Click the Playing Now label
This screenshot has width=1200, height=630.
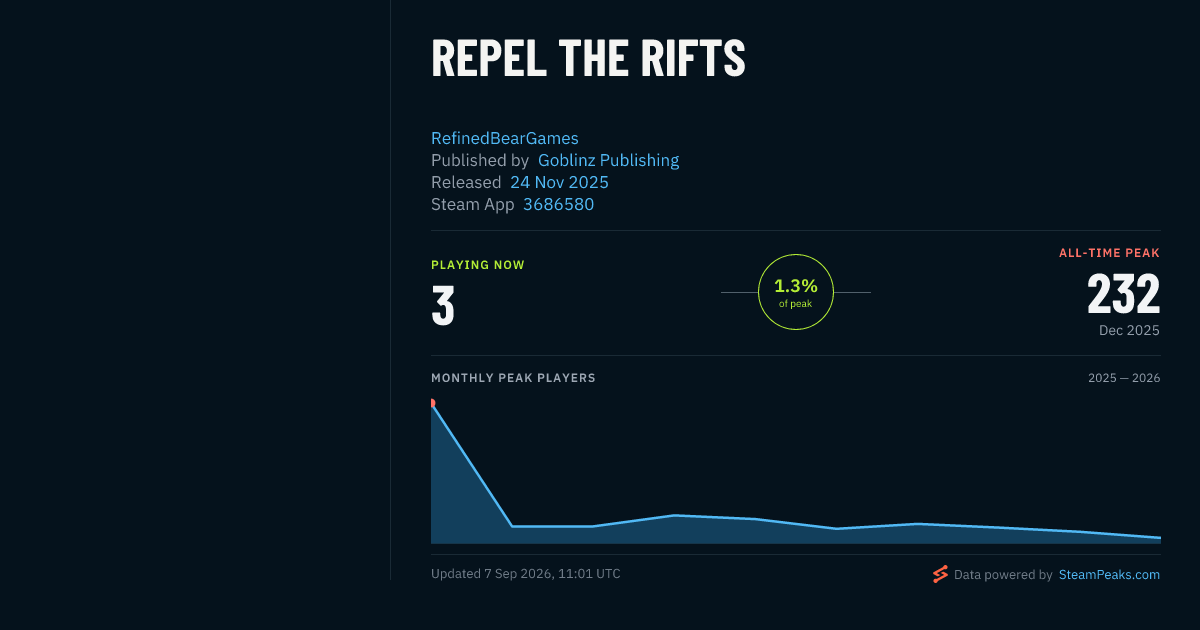click(x=478, y=265)
